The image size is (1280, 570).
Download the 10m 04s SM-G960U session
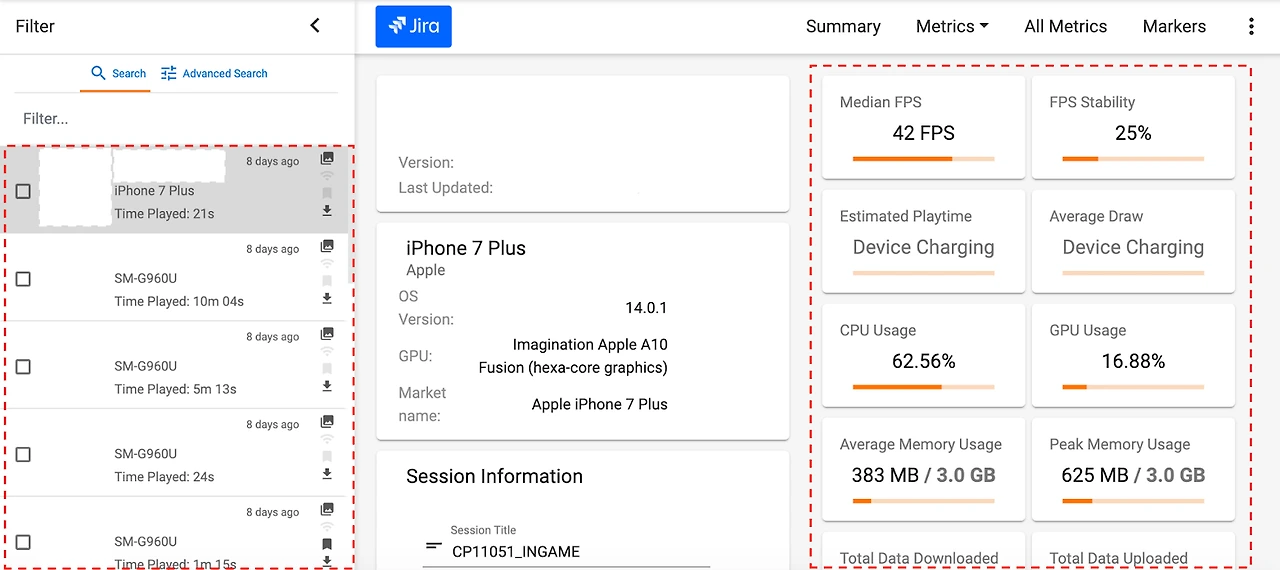(x=327, y=298)
